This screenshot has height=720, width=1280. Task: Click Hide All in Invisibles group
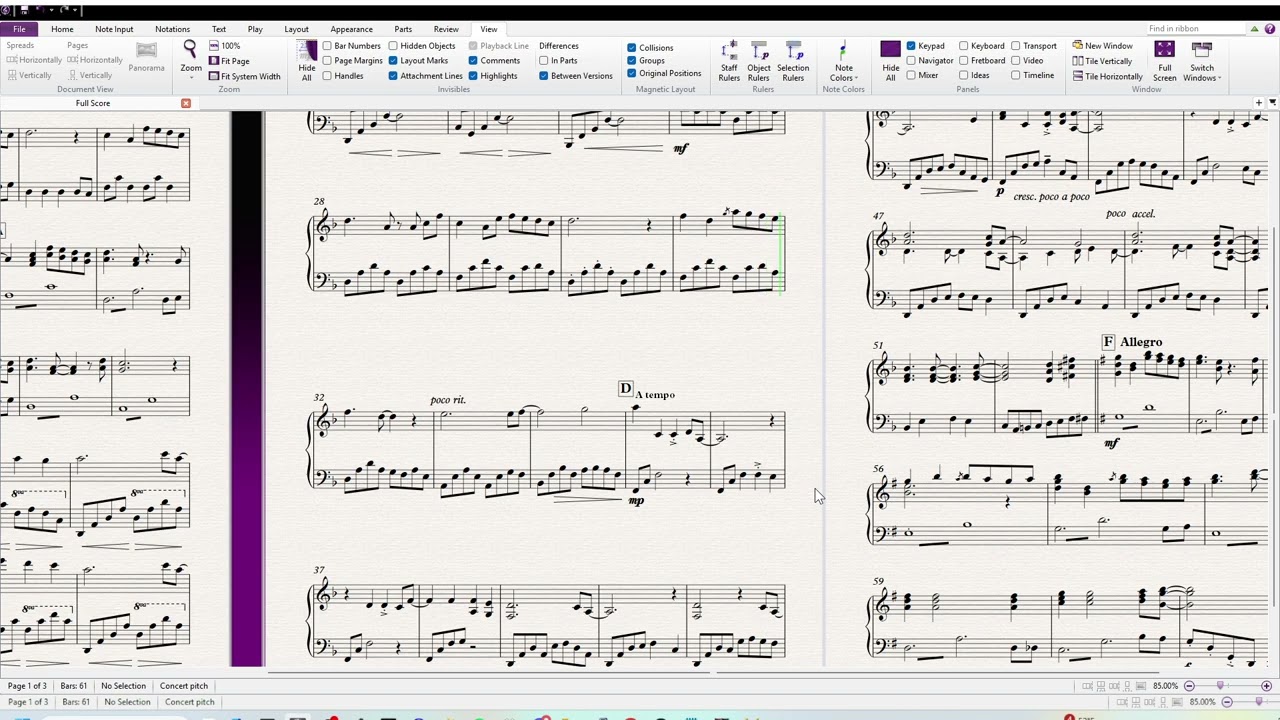[307, 60]
